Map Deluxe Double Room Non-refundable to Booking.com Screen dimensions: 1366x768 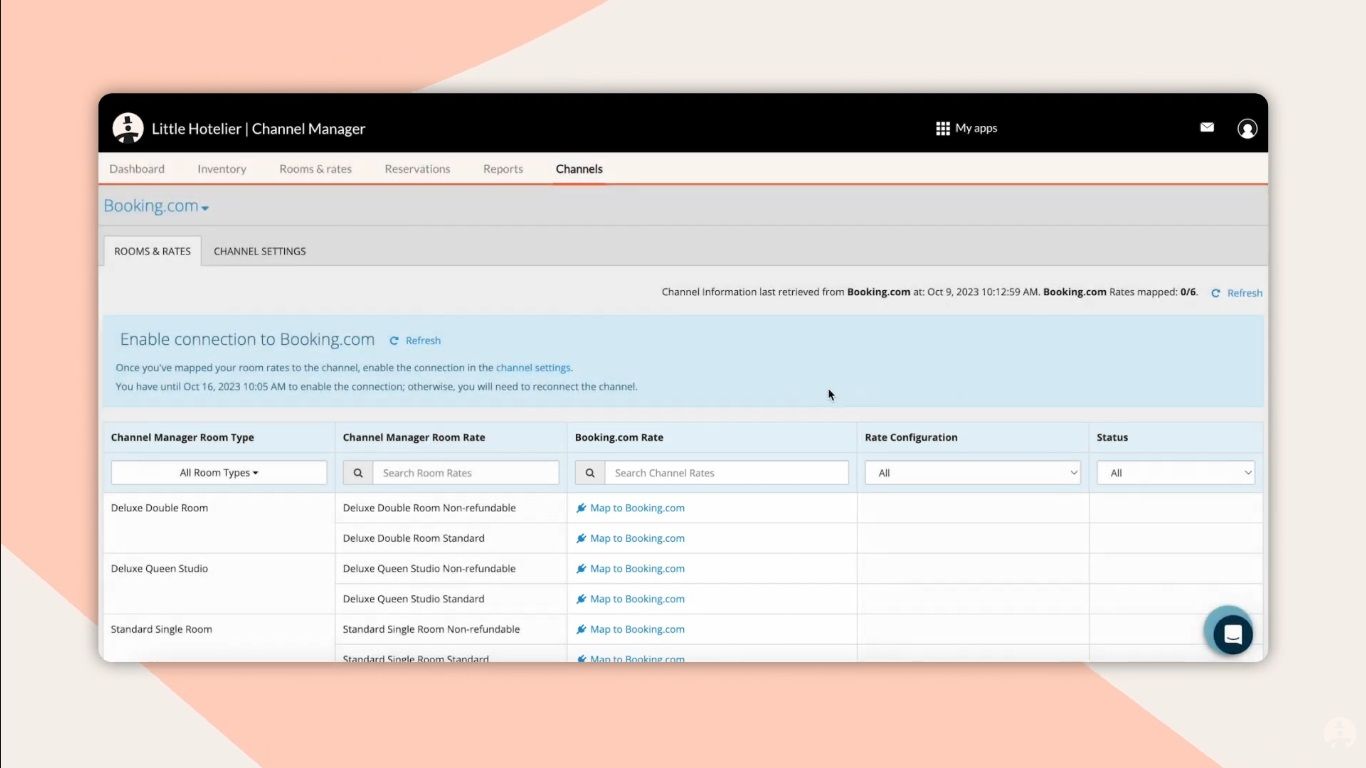637,508
